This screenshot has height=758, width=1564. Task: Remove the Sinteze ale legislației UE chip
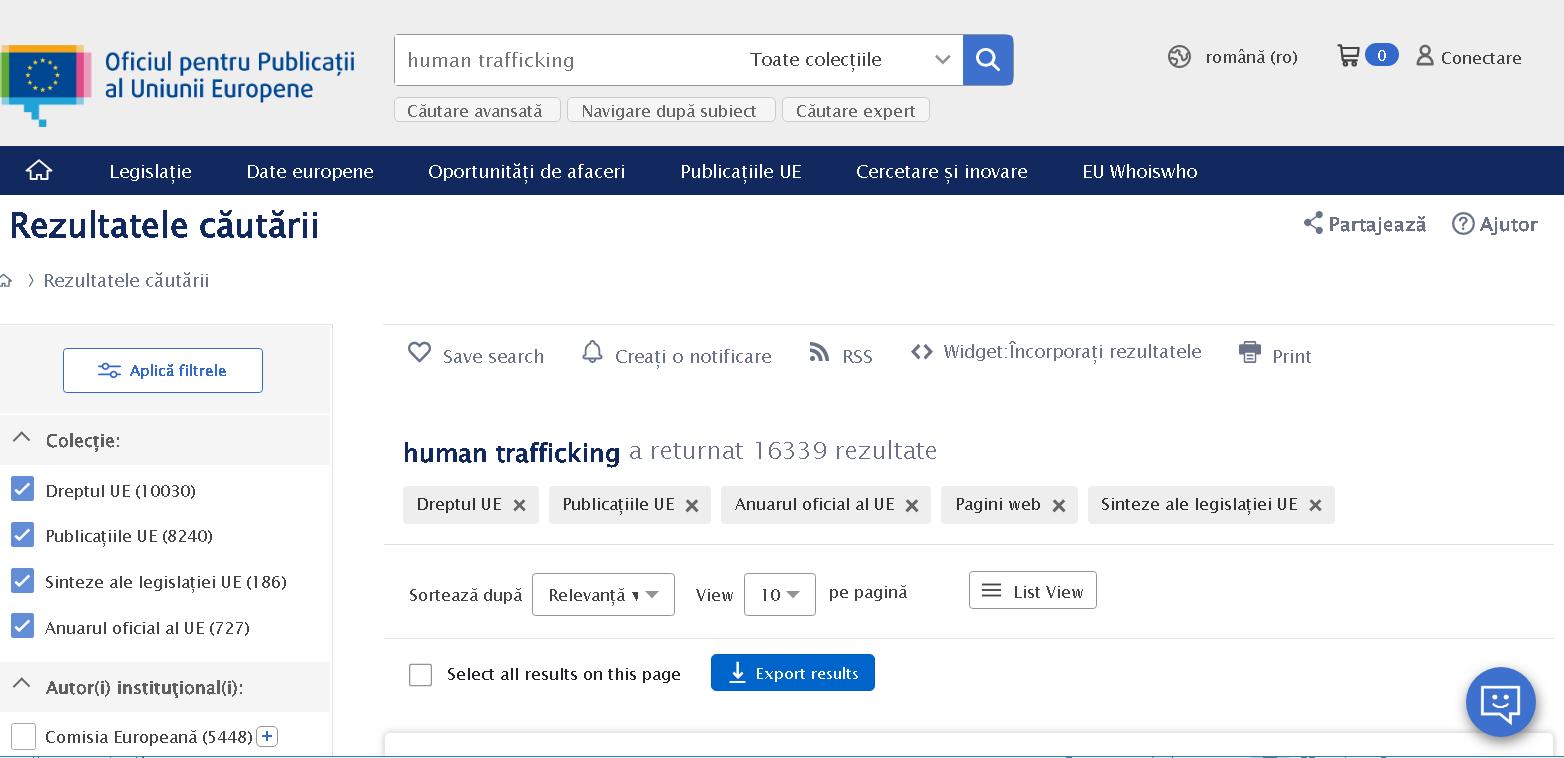pos(1315,505)
